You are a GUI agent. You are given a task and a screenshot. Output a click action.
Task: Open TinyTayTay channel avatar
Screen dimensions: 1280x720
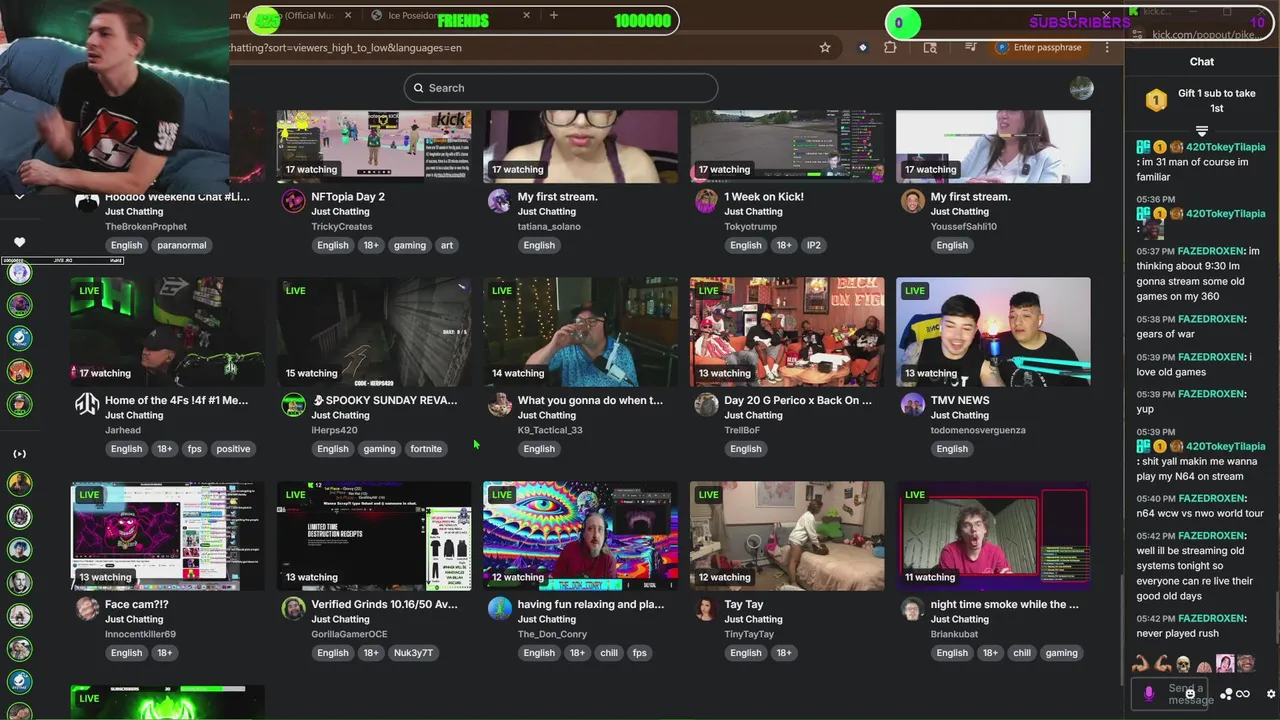coord(706,608)
